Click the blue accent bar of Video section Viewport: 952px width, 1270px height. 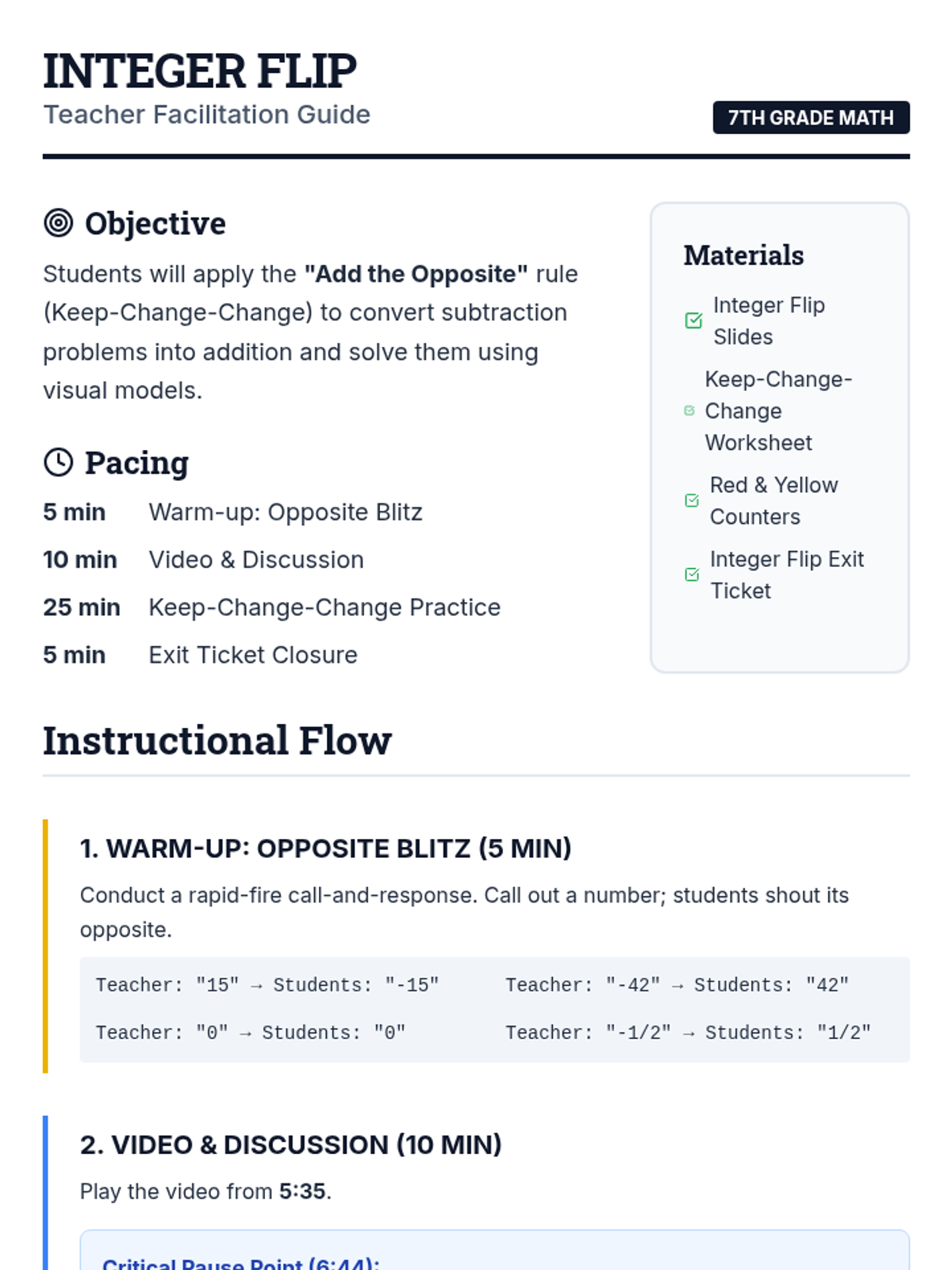pyautogui.click(x=45, y=1192)
